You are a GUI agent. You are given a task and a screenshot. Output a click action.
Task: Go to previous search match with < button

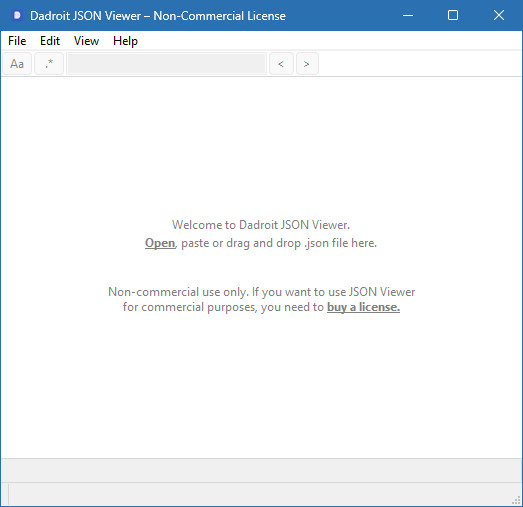(x=281, y=63)
